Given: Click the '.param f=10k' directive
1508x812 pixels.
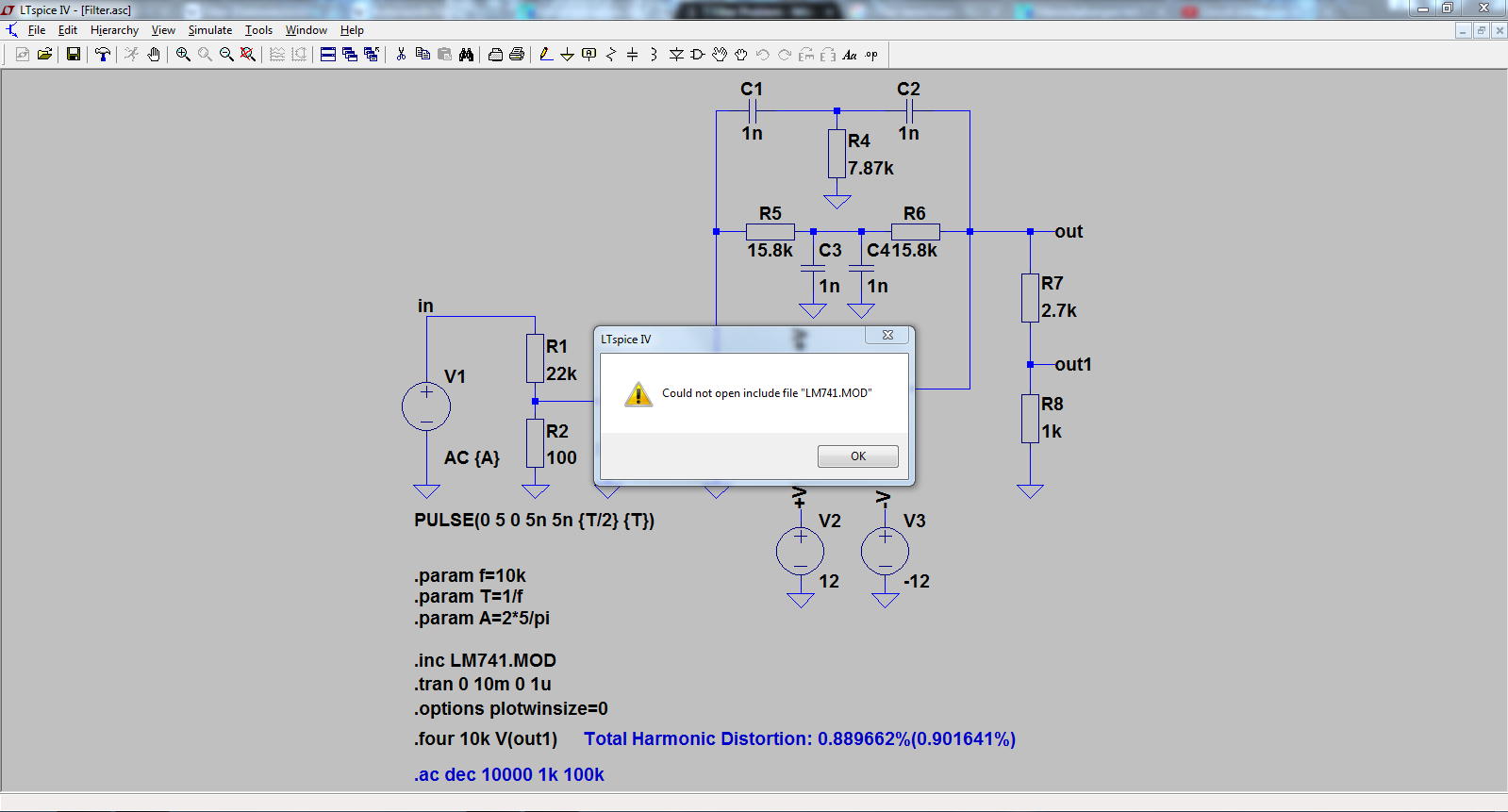Looking at the screenshot, I should pos(470,575).
